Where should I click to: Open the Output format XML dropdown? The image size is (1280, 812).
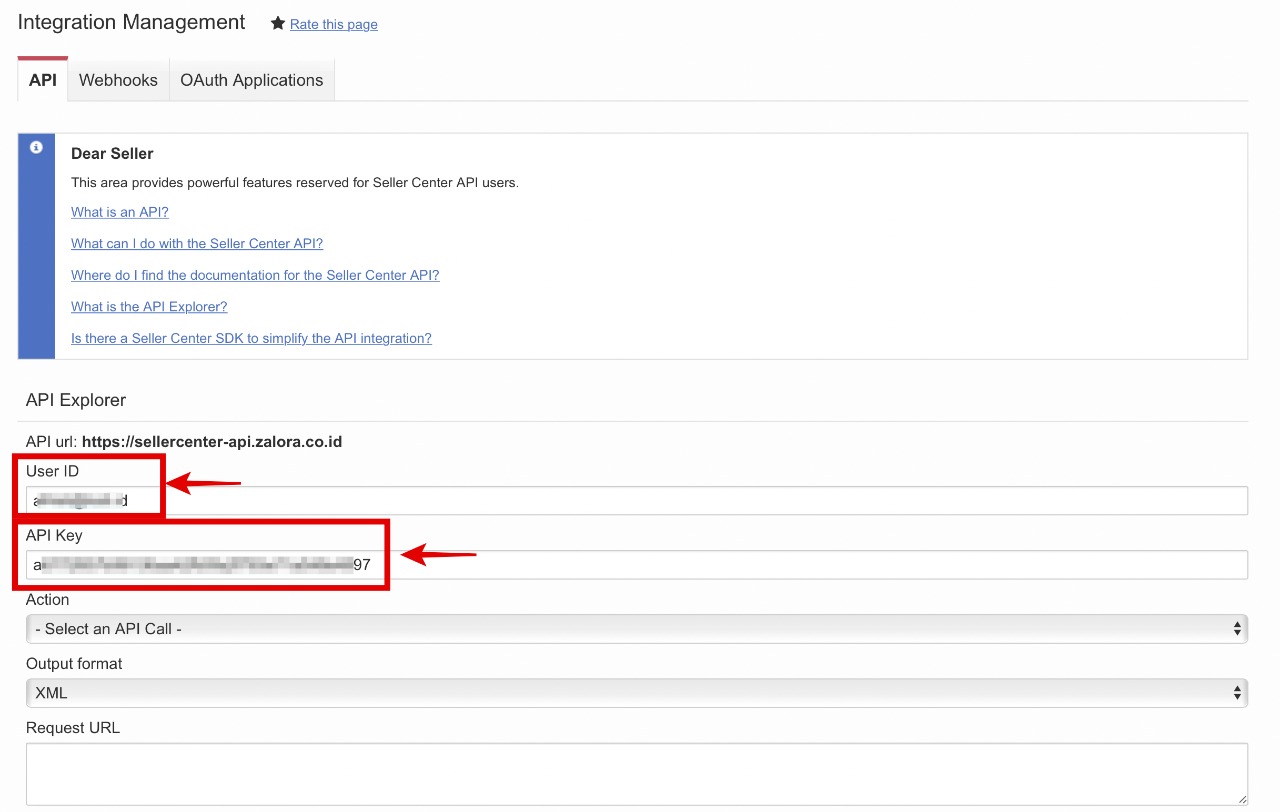[636, 693]
